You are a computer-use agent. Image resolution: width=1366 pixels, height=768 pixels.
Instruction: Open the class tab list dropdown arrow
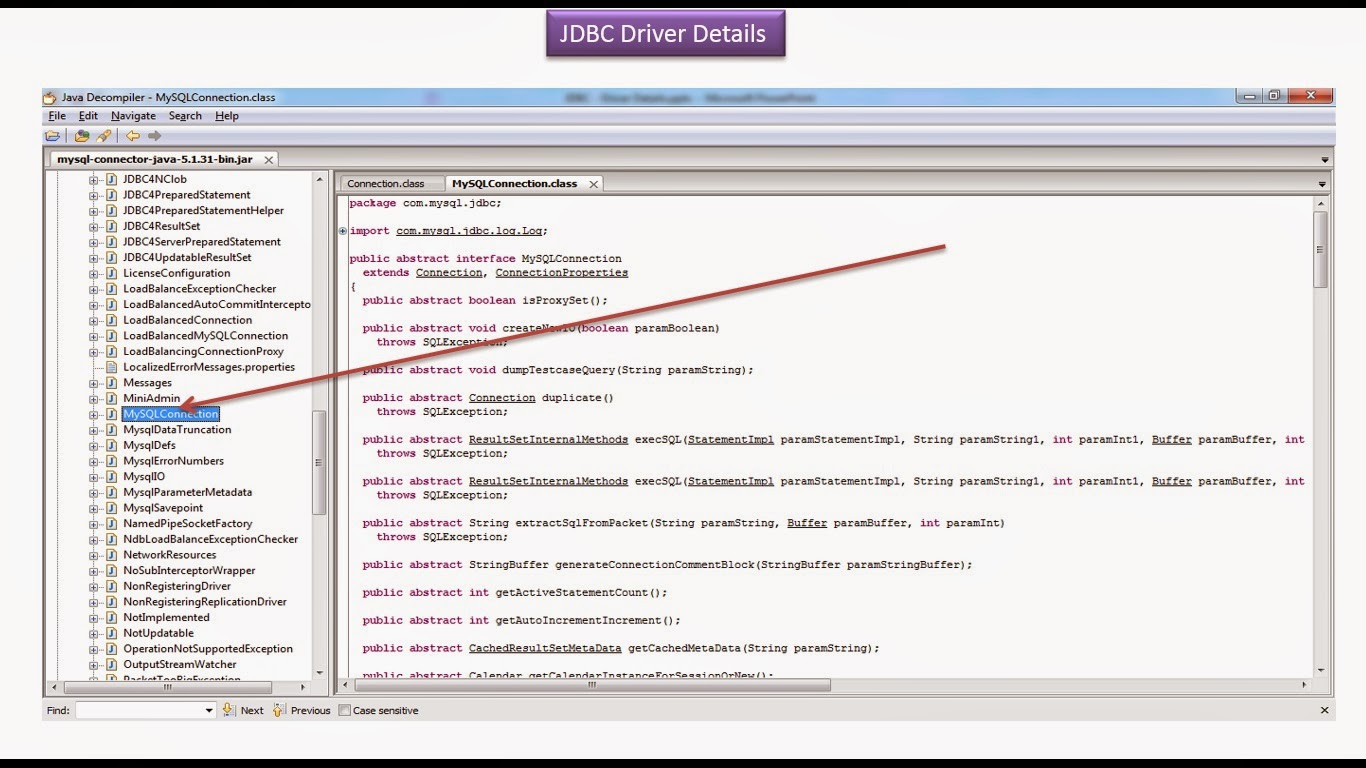coord(1321,184)
